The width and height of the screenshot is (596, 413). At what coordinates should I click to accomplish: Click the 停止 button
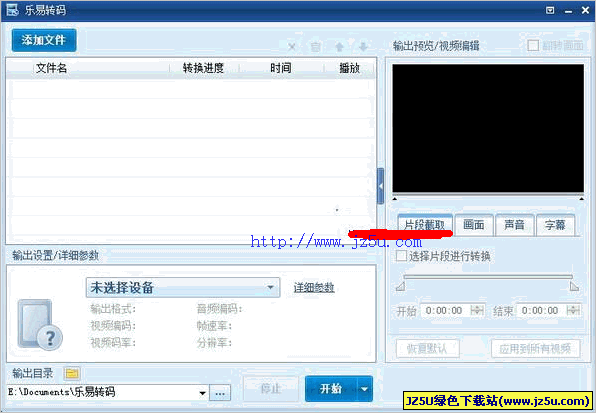(271, 389)
